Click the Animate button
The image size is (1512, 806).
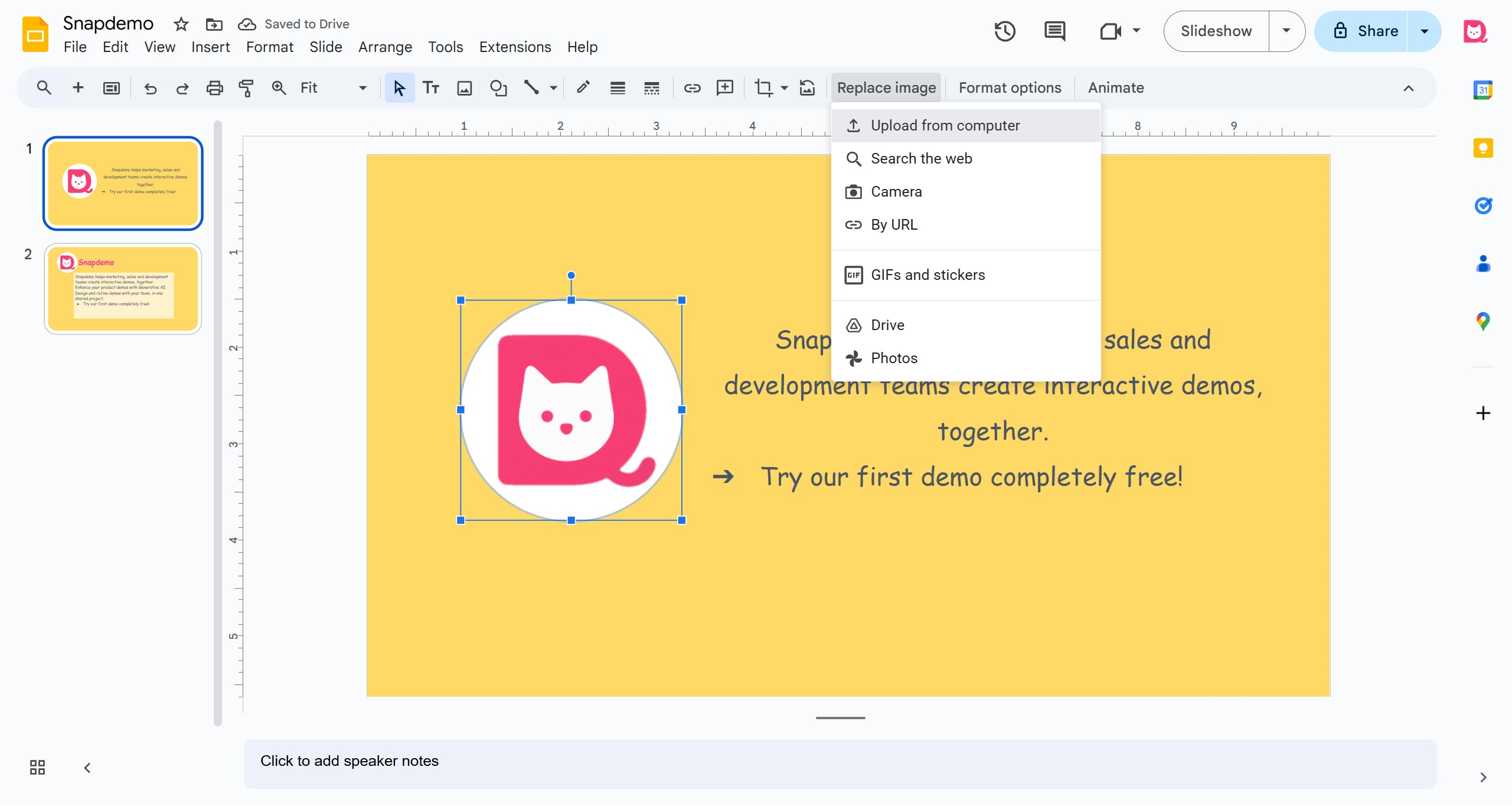pyautogui.click(x=1116, y=88)
